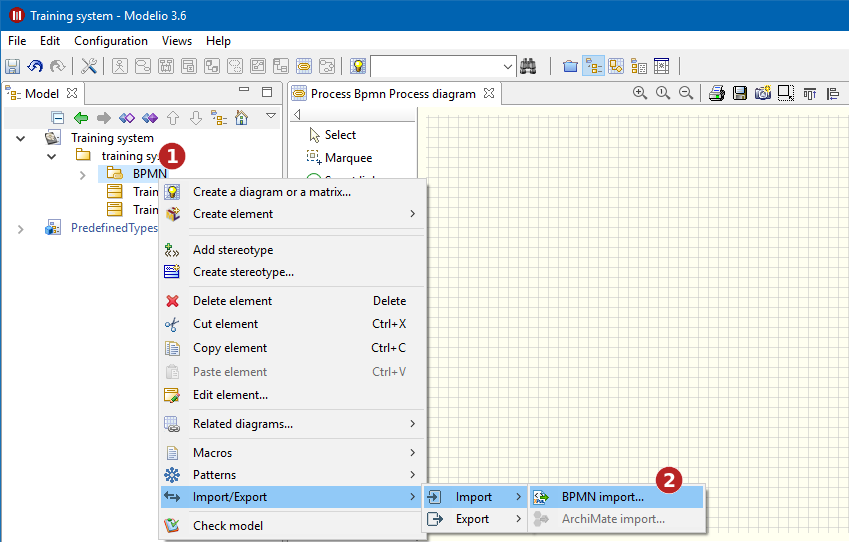Choose Create stereotype... menu entry
Screen dimensions: 849x542
pyautogui.click(x=292, y=272)
